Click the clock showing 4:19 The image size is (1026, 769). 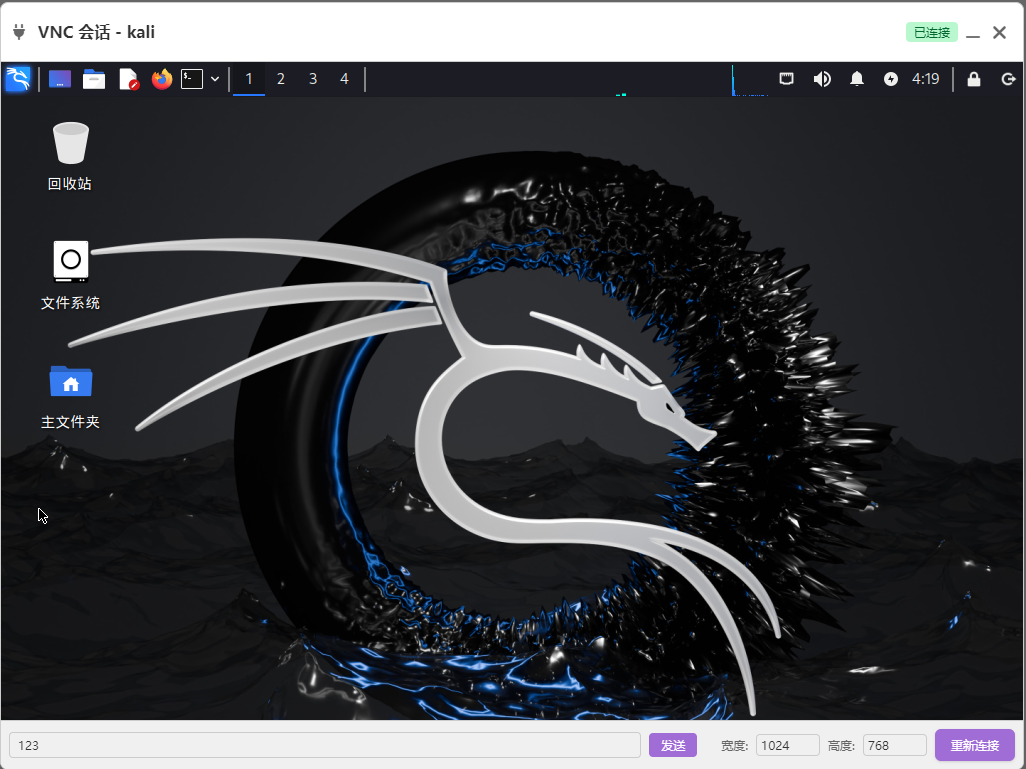pyautogui.click(x=925, y=79)
